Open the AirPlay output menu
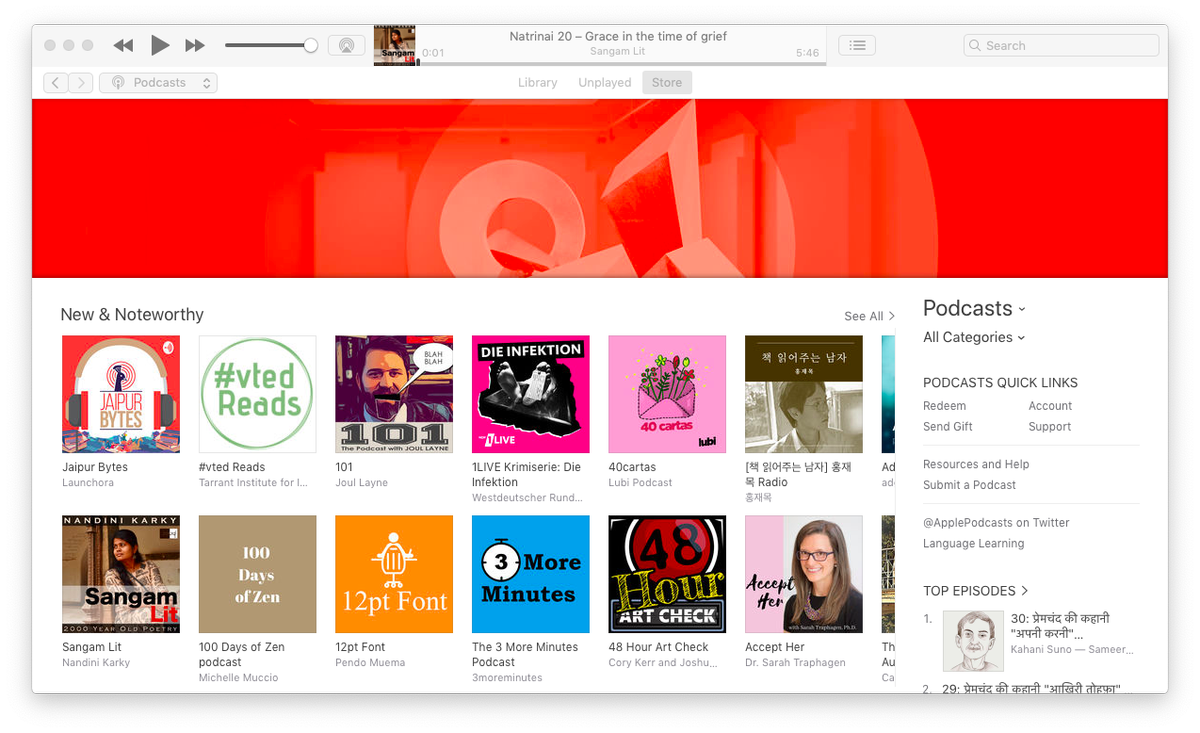Viewport: 1200px width, 733px height. click(346, 45)
